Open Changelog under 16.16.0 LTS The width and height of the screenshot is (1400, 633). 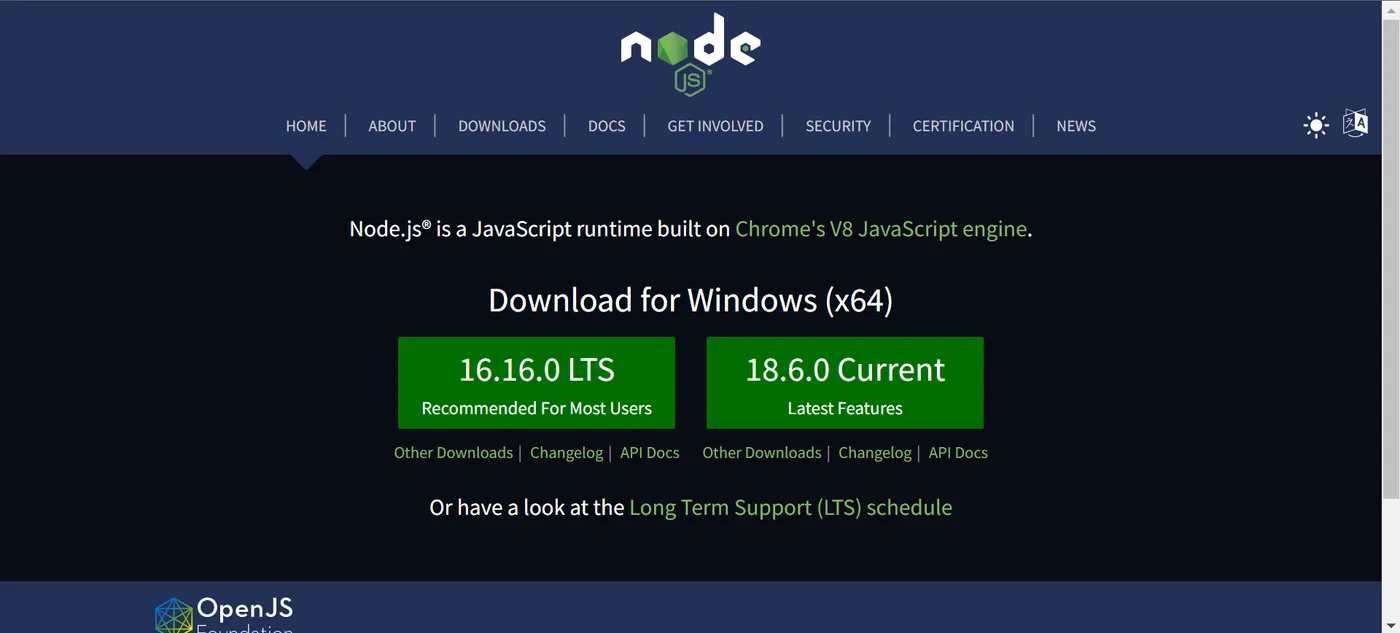click(x=566, y=453)
